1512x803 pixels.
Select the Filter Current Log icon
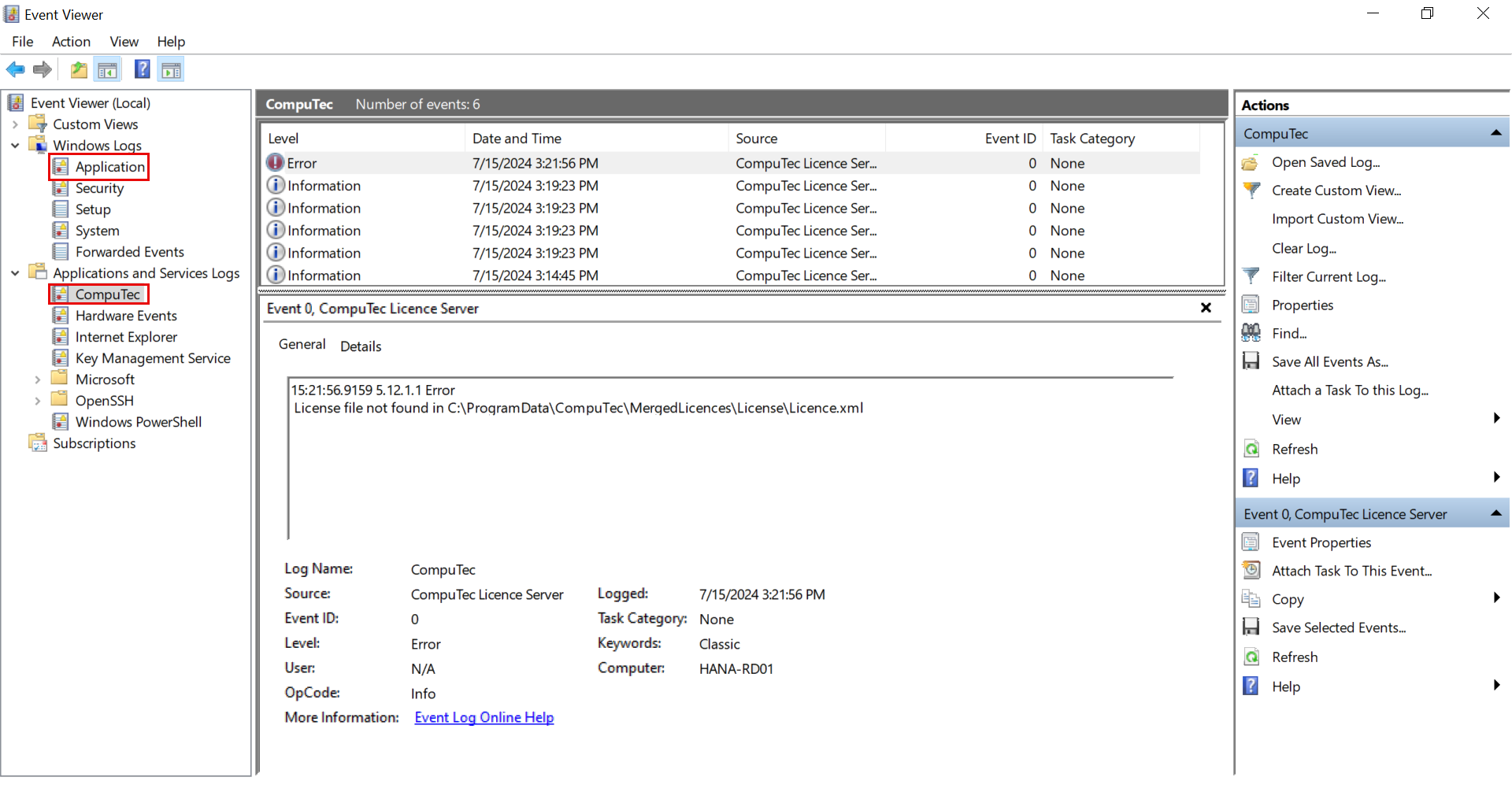tap(1252, 276)
